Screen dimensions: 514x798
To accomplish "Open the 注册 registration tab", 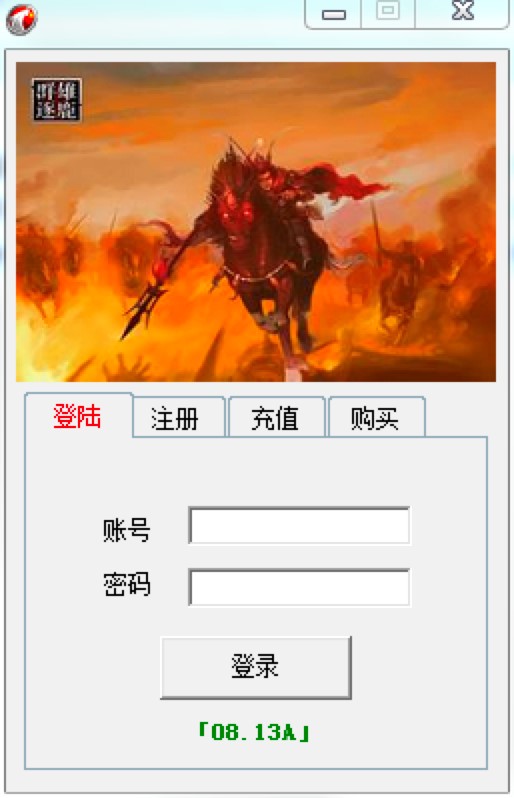I will pyautogui.click(x=175, y=418).
